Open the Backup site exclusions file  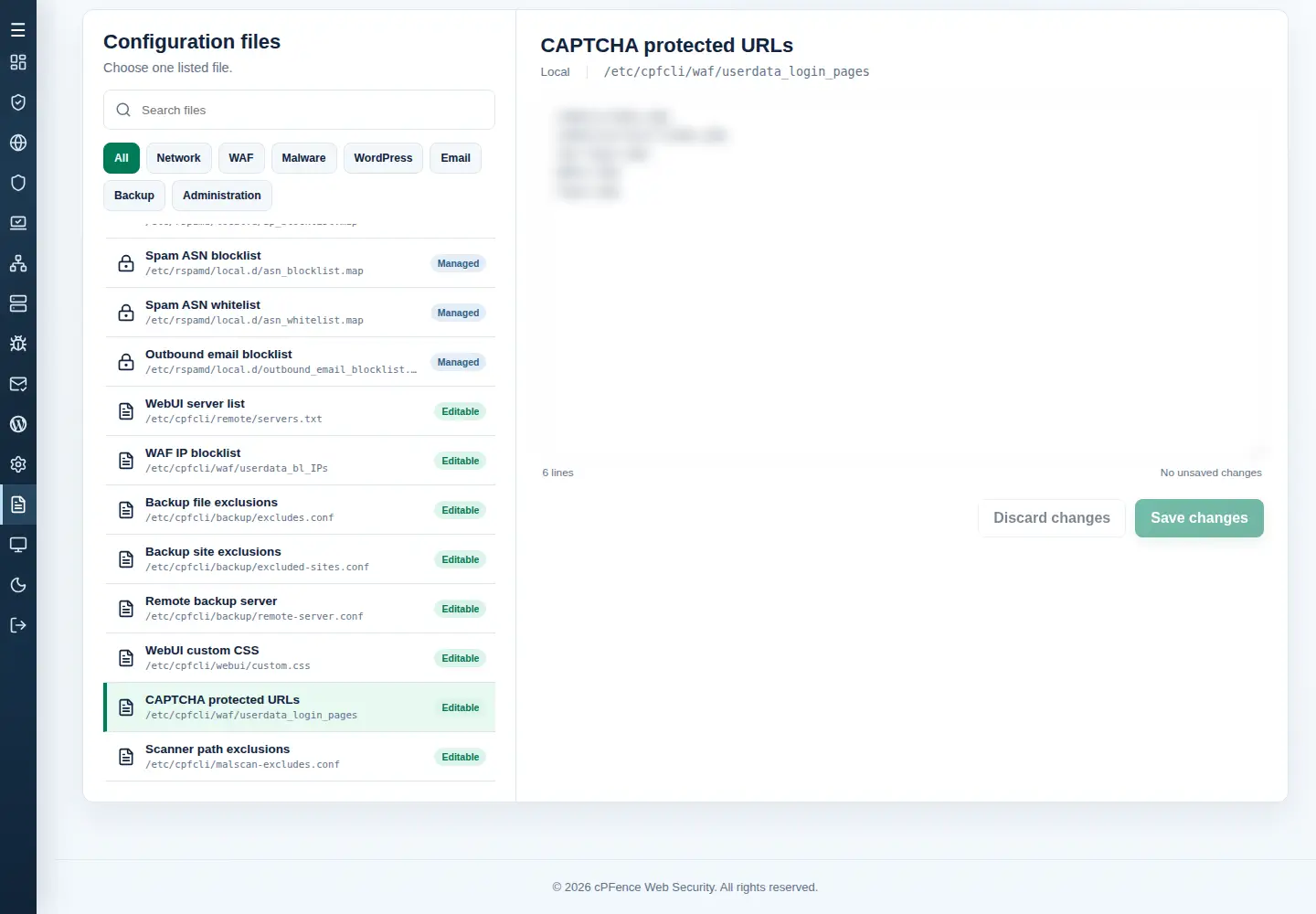pos(300,559)
